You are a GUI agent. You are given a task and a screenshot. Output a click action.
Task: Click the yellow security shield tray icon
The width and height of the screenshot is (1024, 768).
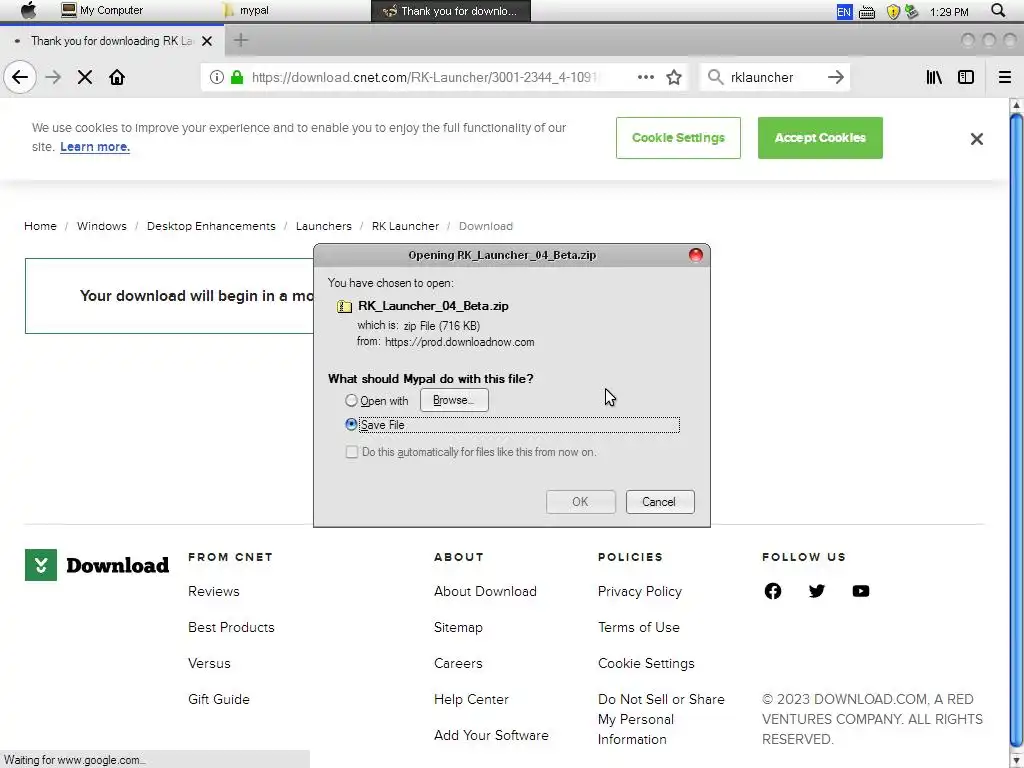click(x=893, y=12)
